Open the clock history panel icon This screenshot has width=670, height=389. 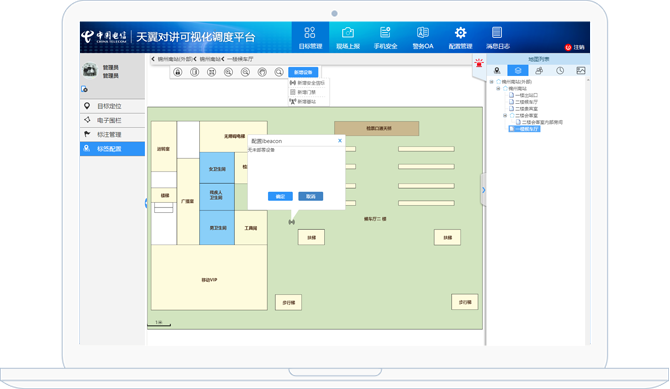560,71
